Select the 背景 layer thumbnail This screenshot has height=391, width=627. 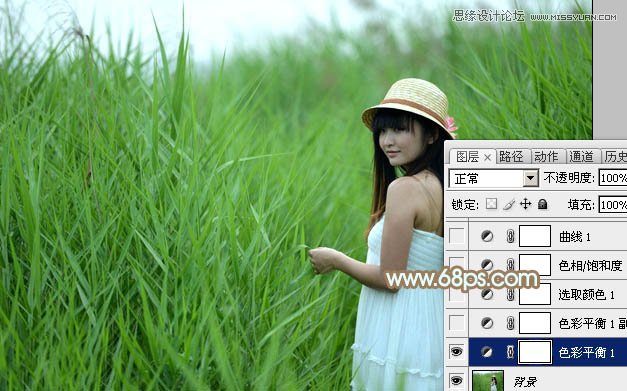[x=488, y=381]
